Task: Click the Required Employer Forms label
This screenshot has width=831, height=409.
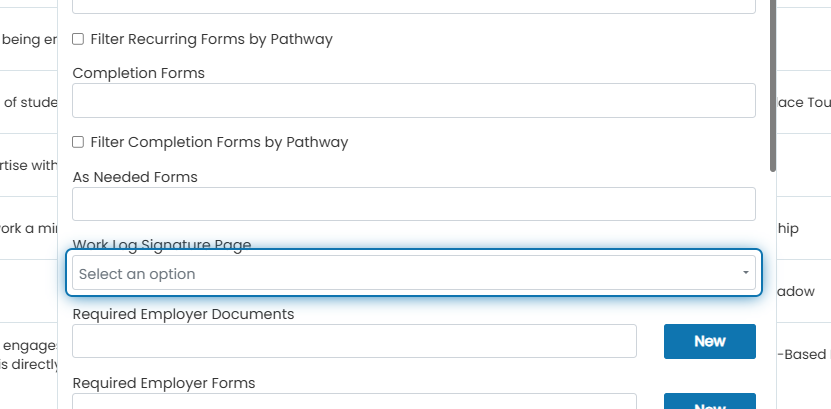Action: [164, 383]
